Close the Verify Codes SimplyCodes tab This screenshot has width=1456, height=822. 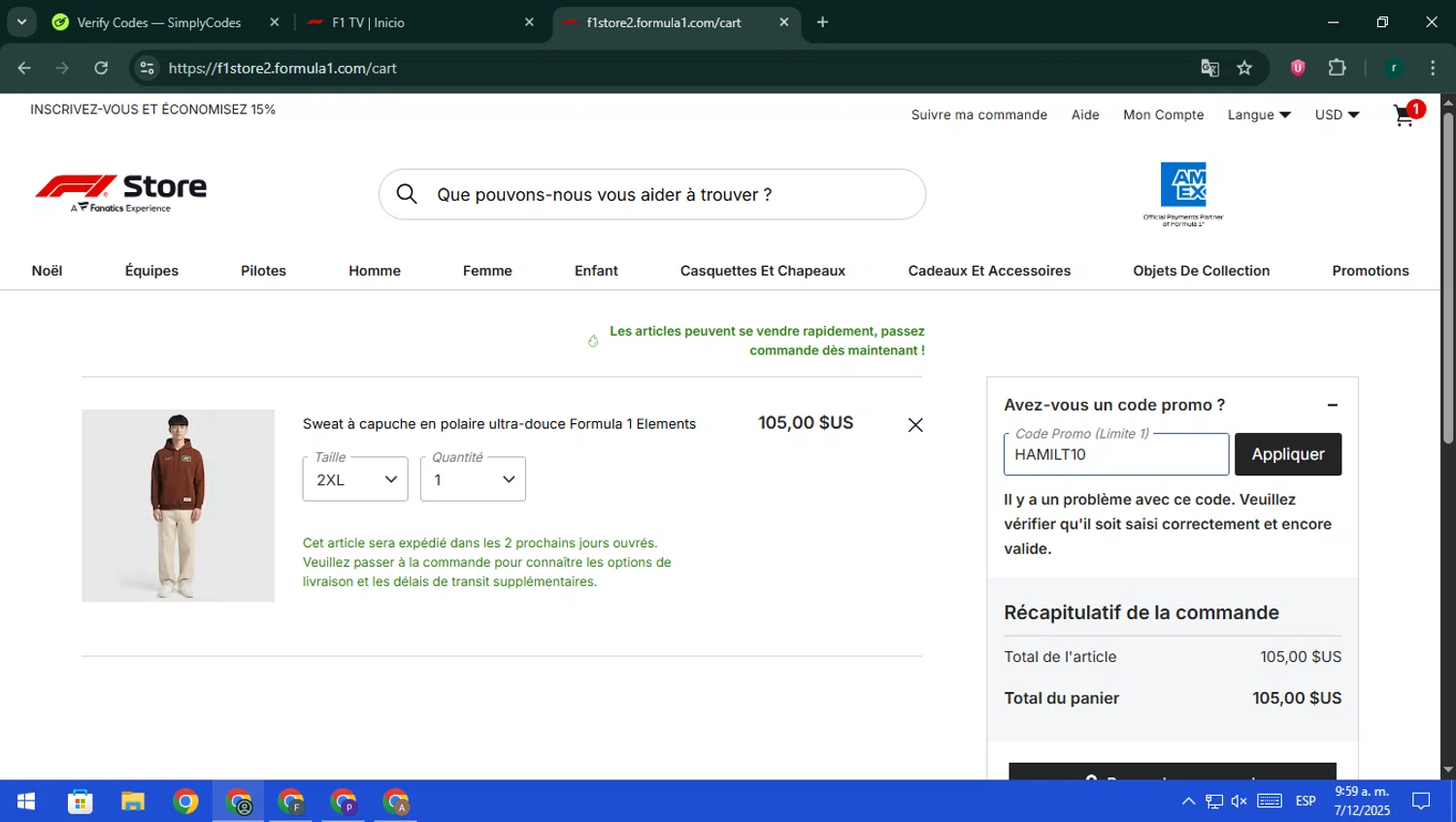pyautogui.click(x=275, y=21)
